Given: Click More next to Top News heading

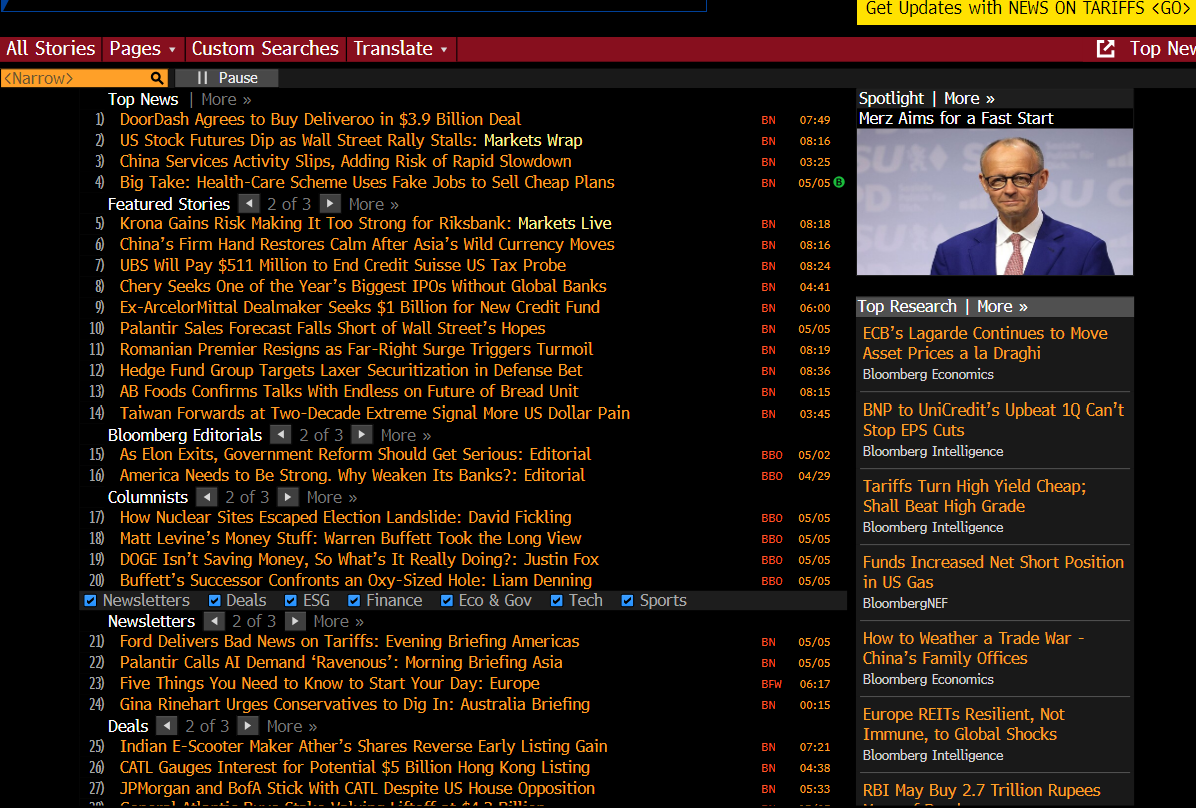Looking at the screenshot, I should pyautogui.click(x=226, y=99).
